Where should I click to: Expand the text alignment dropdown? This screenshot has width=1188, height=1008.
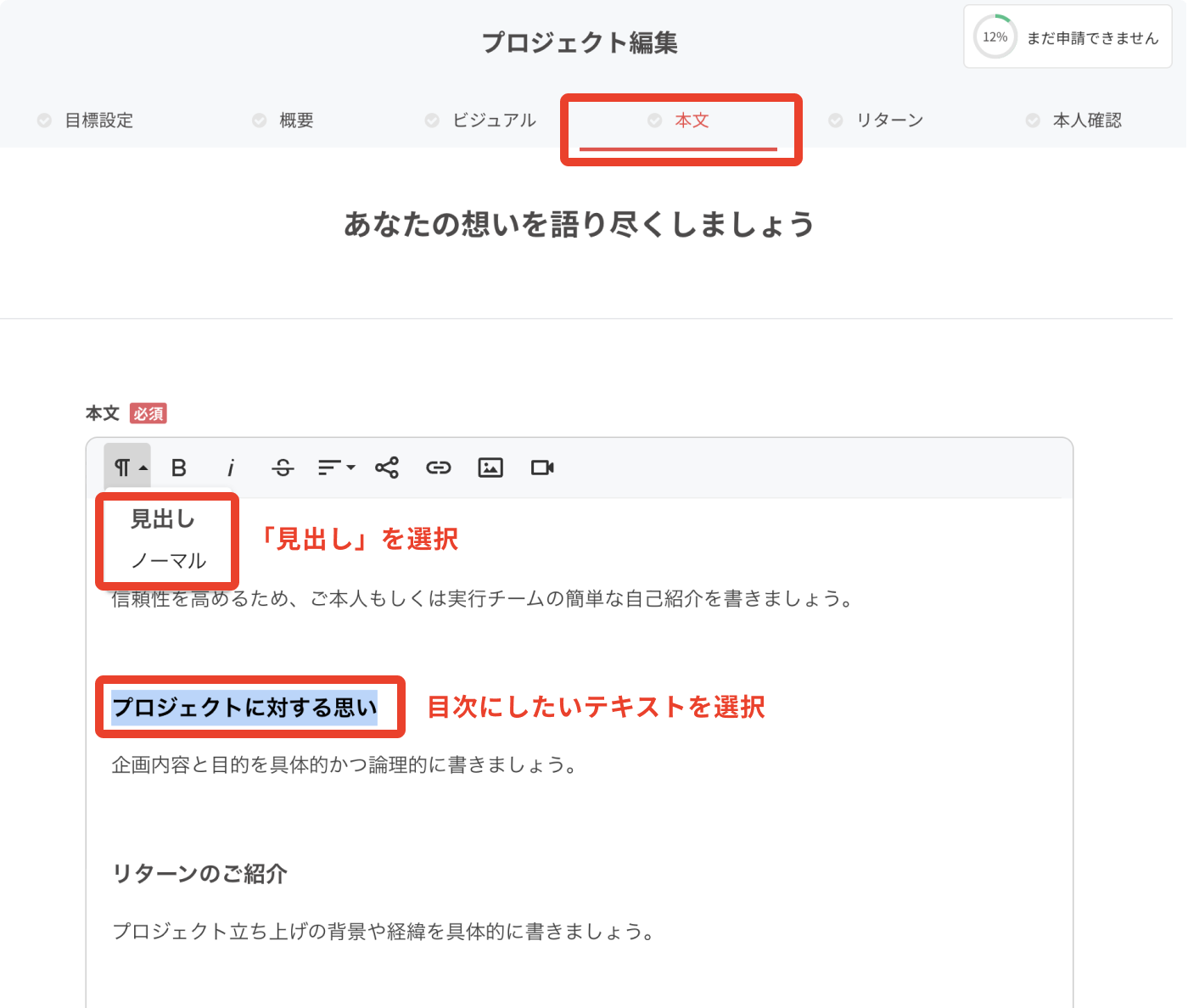pyautogui.click(x=336, y=468)
